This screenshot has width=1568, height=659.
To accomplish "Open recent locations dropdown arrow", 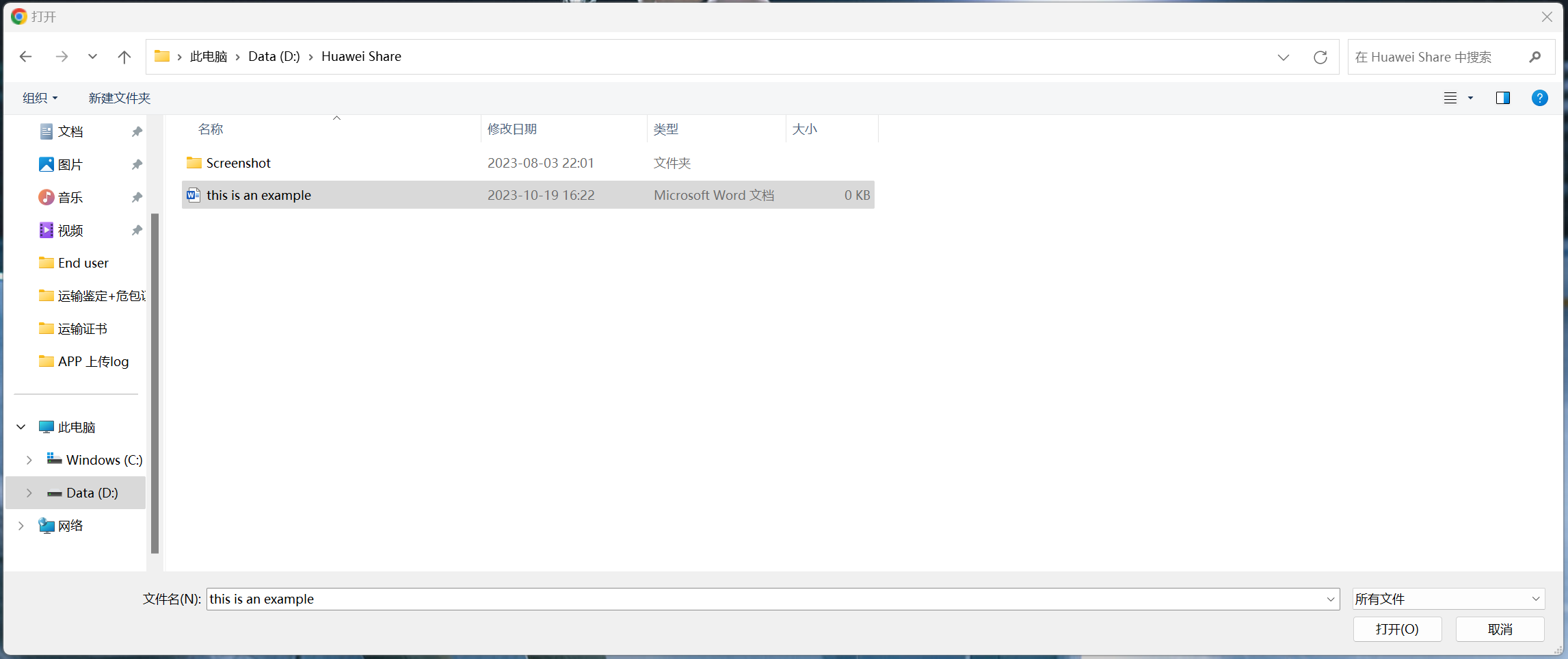I will point(92,57).
